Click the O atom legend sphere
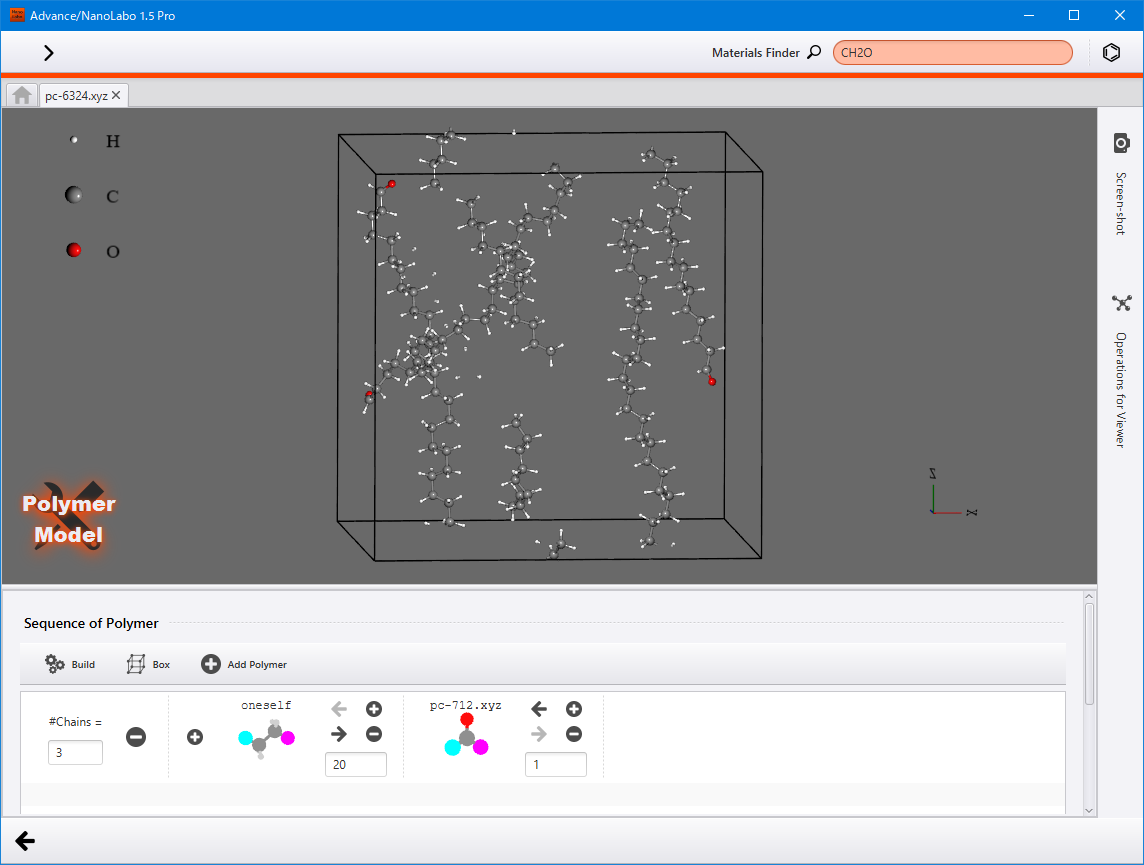This screenshot has width=1144, height=865. [x=74, y=250]
